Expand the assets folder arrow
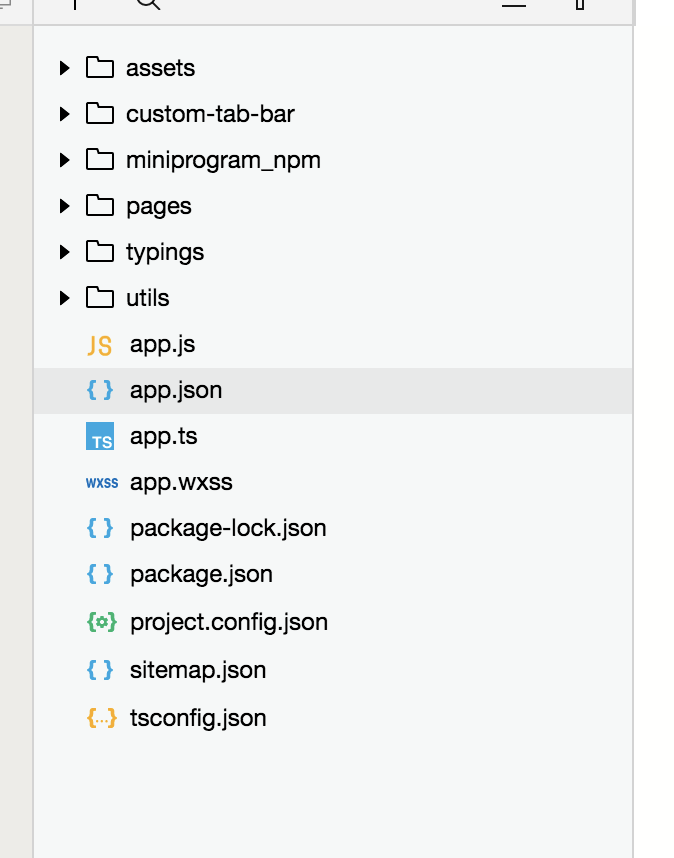Screen dimensions: 674x858 pyautogui.click(x=65, y=68)
